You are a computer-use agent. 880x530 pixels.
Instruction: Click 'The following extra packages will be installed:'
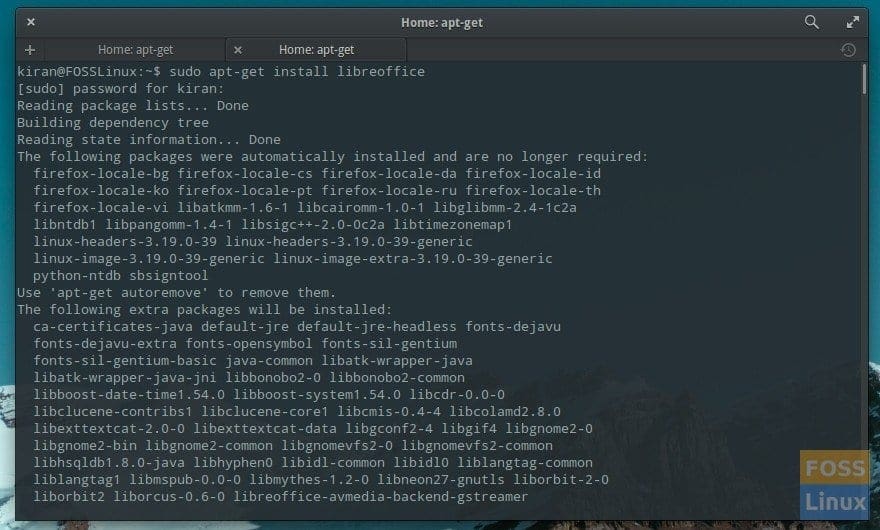(x=204, y=309)
